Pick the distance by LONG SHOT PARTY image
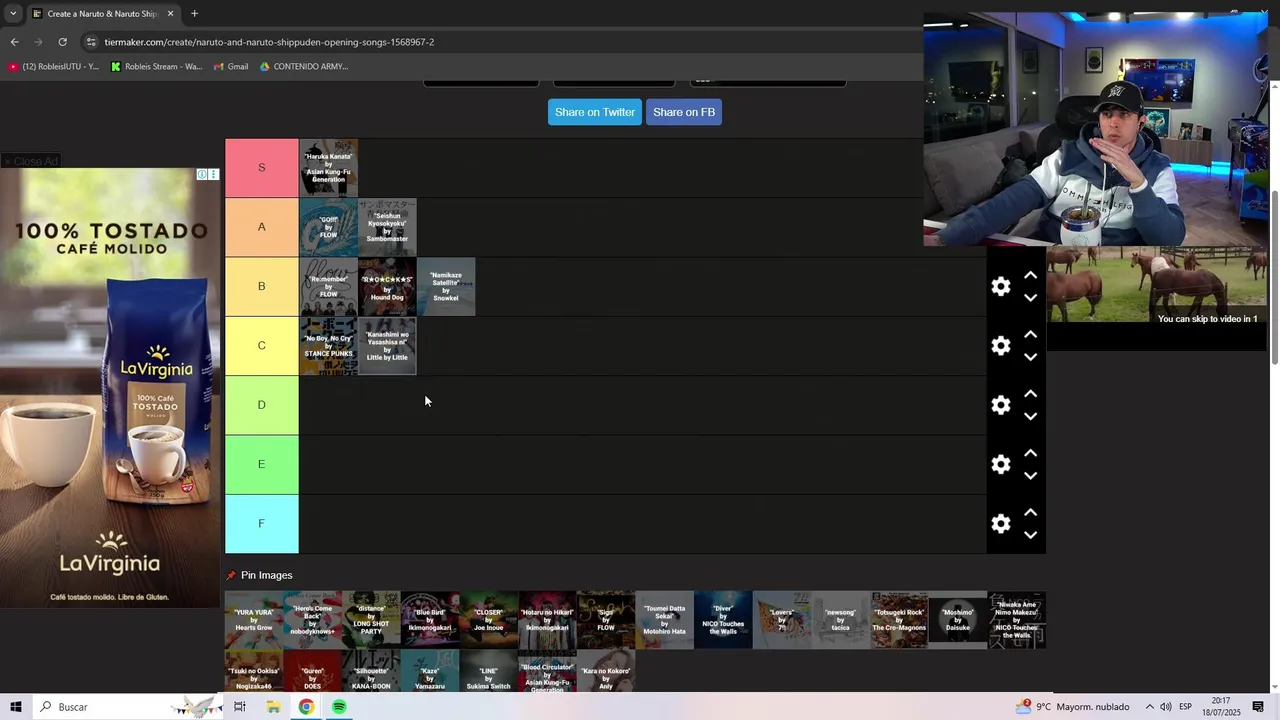Image resolution: width=1280 pixels, height=720 pixels. point(371,620)
